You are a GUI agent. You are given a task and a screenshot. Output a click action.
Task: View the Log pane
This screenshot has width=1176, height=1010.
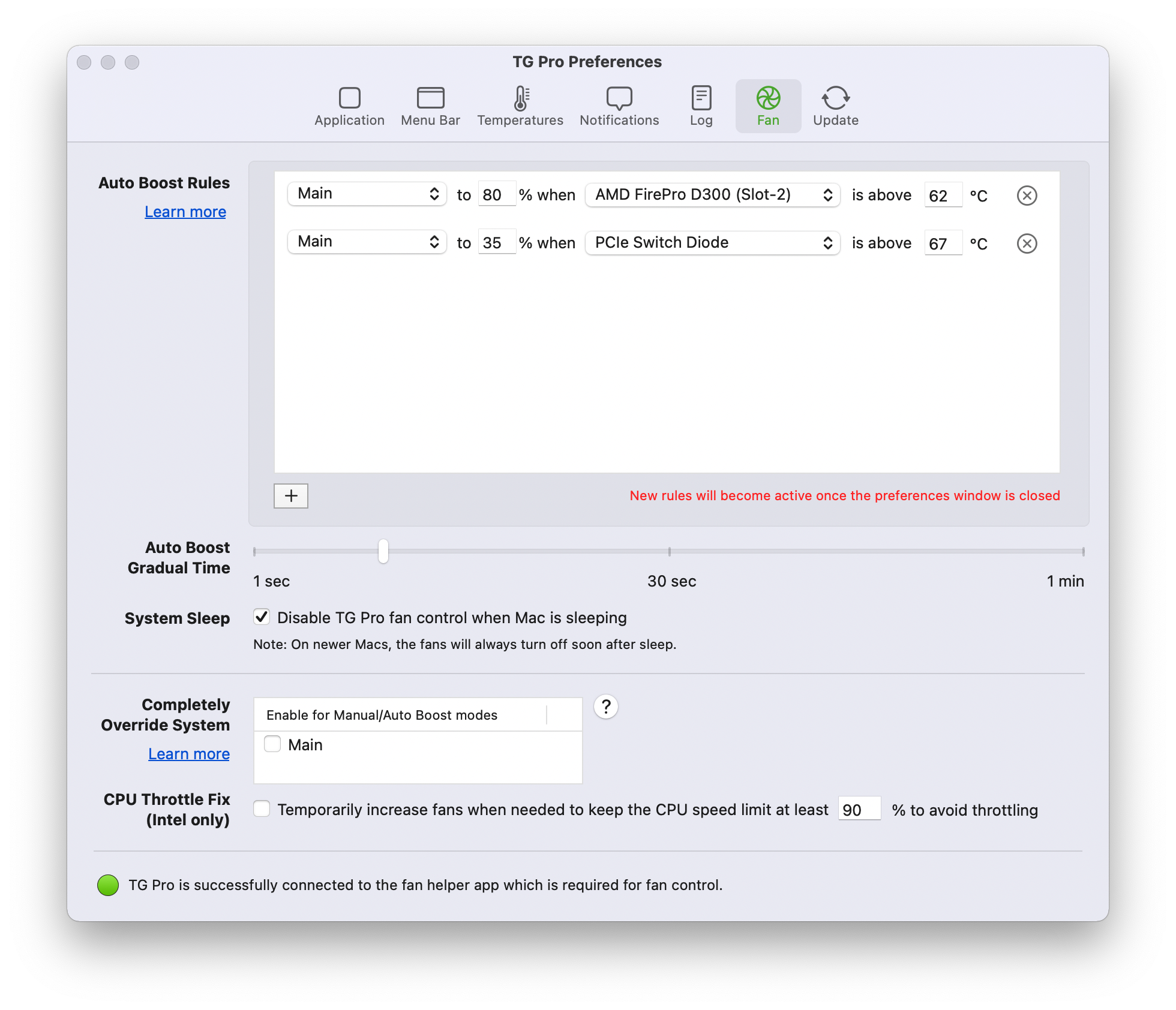(700, 106)
